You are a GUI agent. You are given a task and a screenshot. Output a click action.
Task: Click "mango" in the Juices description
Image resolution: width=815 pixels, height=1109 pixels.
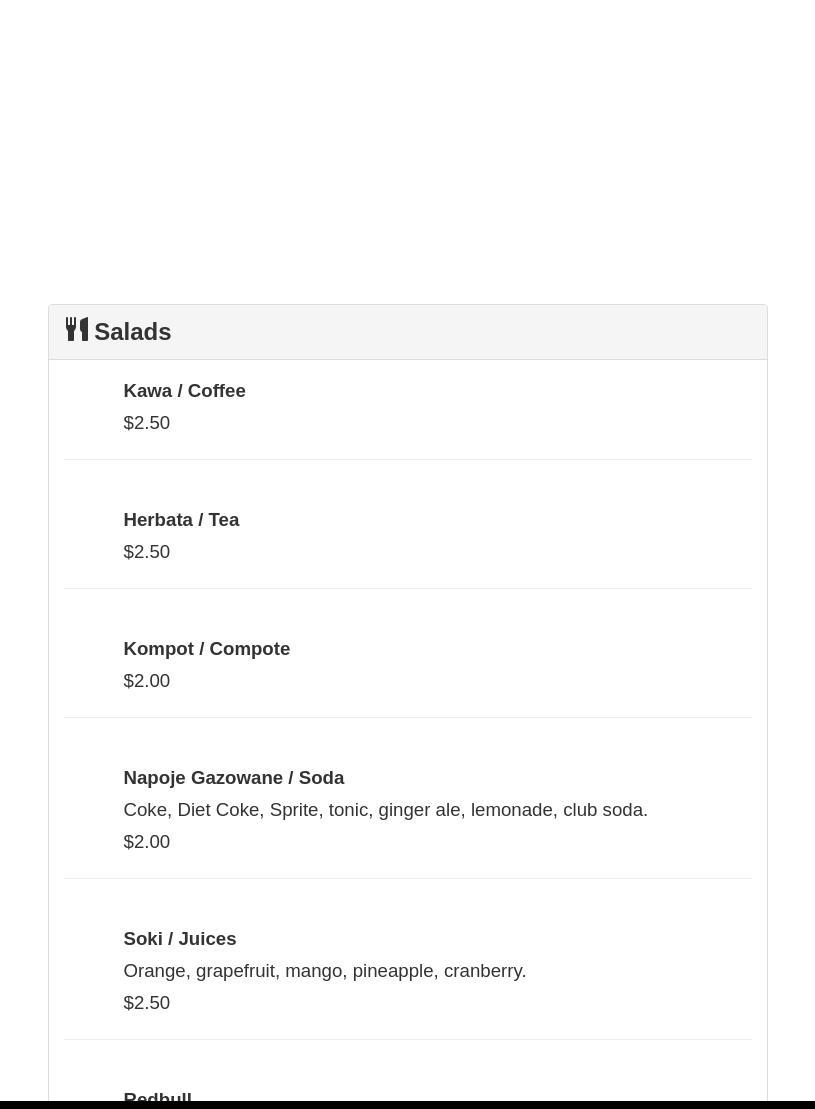pyautogui.click(x=313, y=971)
